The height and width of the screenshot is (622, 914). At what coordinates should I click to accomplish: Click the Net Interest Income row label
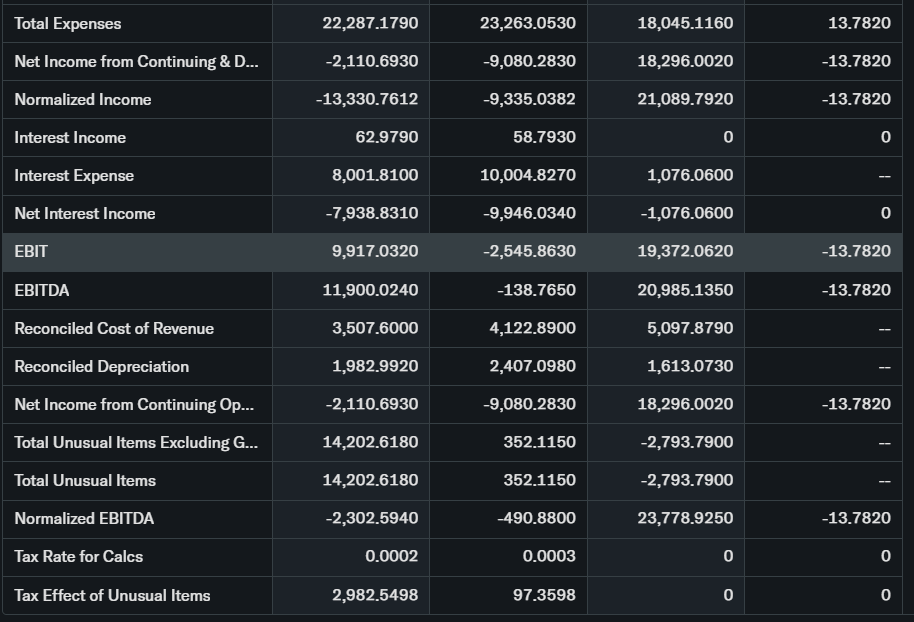pos(85,214)
